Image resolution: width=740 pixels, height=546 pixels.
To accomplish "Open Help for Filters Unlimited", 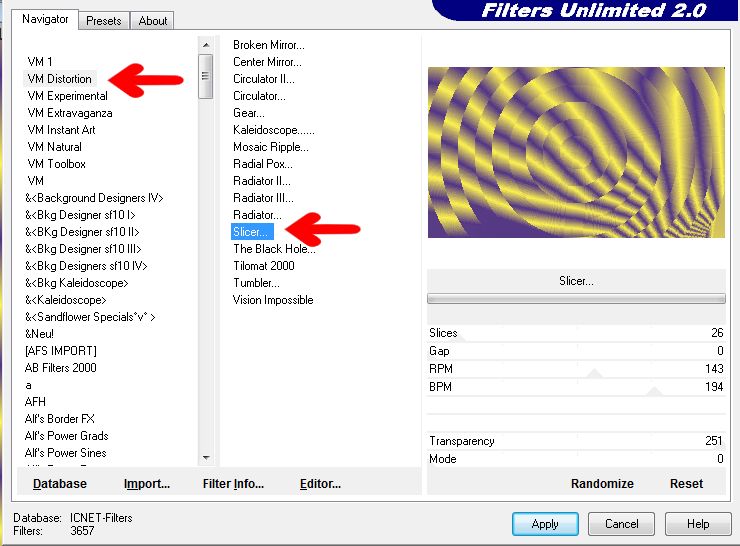I will click(698, 524).
